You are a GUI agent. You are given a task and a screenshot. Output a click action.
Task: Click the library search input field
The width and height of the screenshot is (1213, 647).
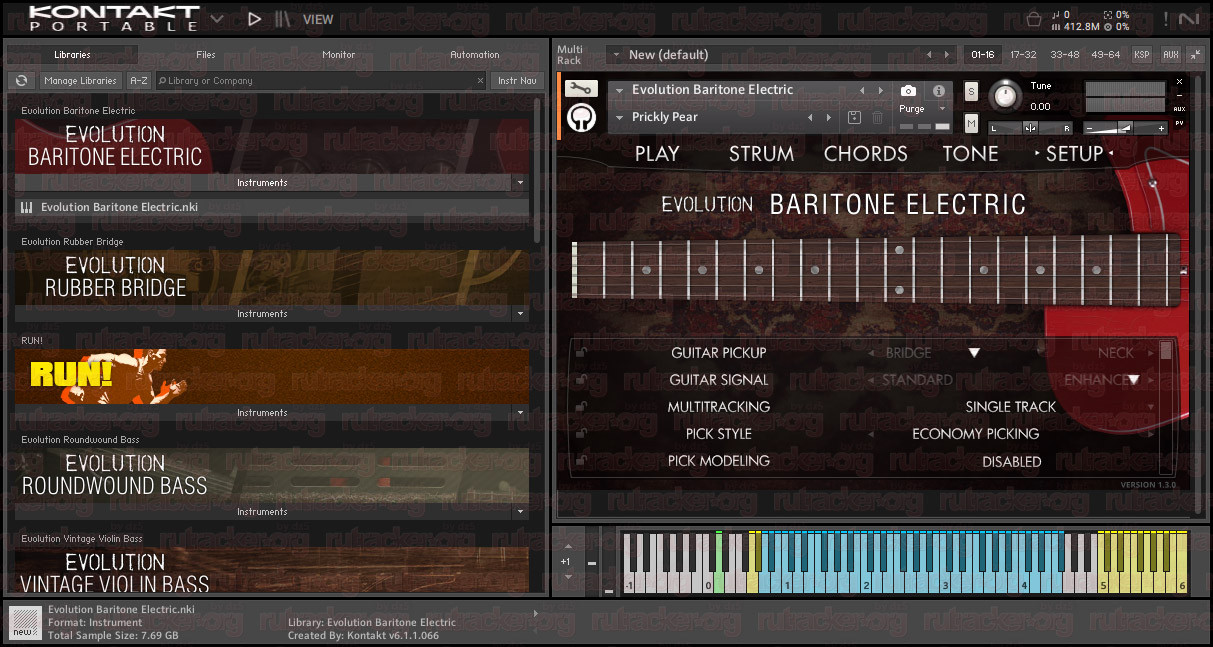coord(320,81)
